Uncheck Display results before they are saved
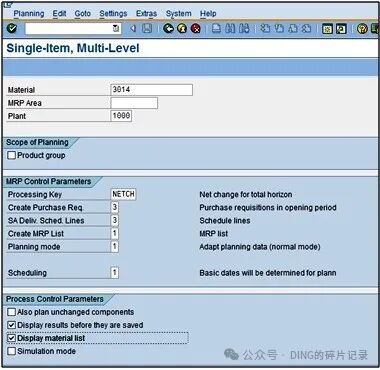This screenshot has height=370, width=380. (12, 325)
